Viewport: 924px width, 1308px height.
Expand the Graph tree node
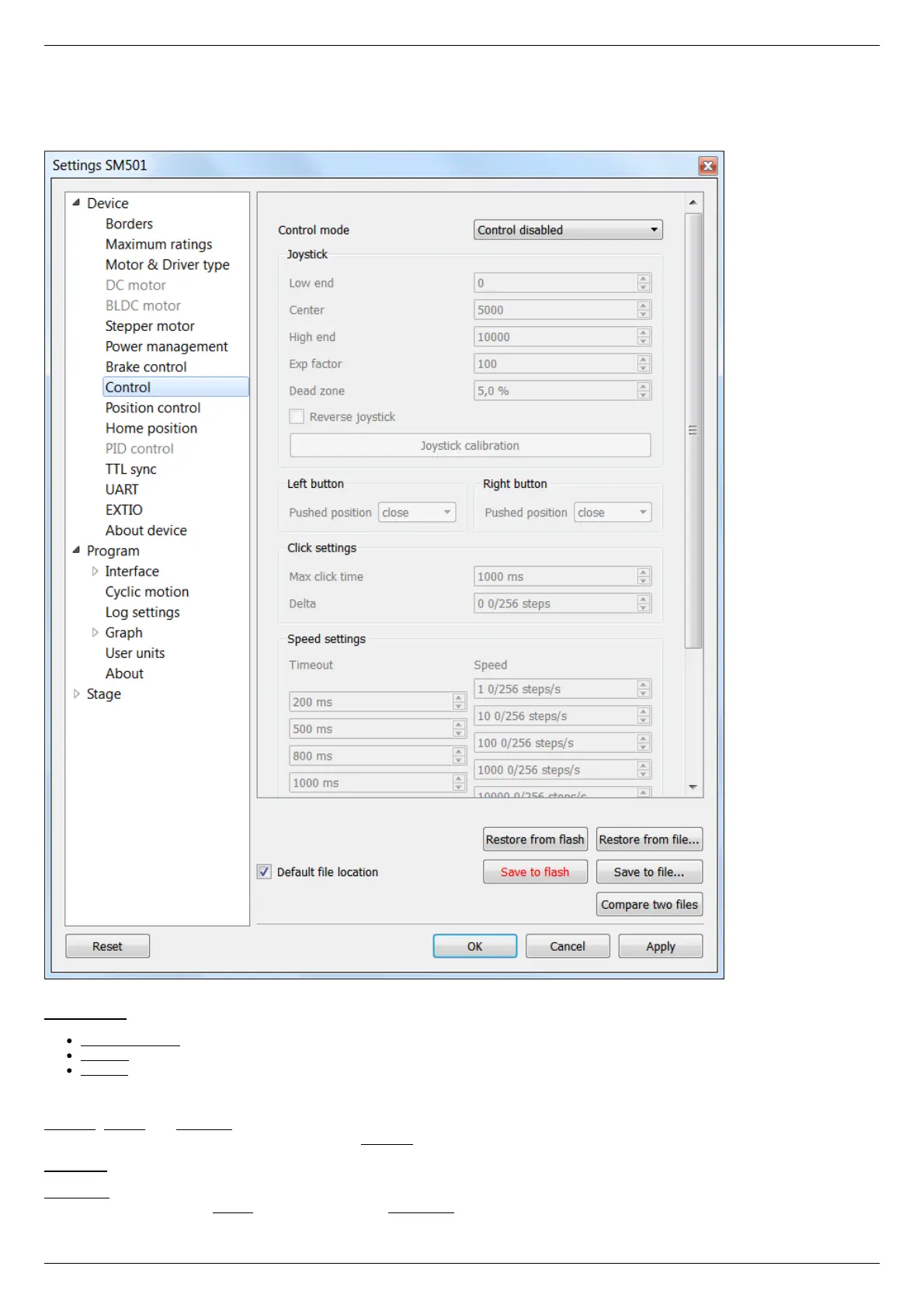pyautogui.click(x=95, y=632)
